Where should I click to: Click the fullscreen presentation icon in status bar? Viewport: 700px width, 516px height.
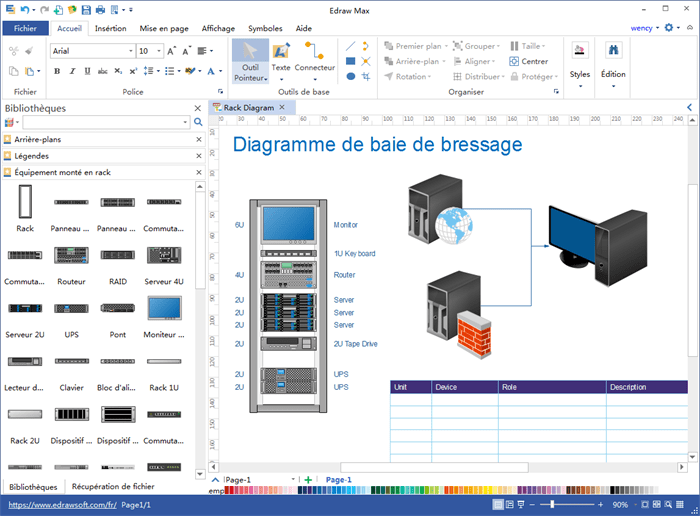521,504
